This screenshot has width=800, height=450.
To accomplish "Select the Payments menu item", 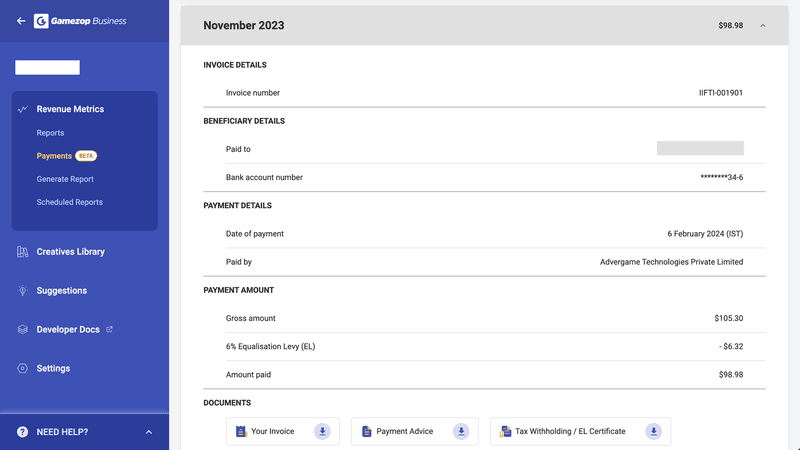I will [x=54, y=156].
